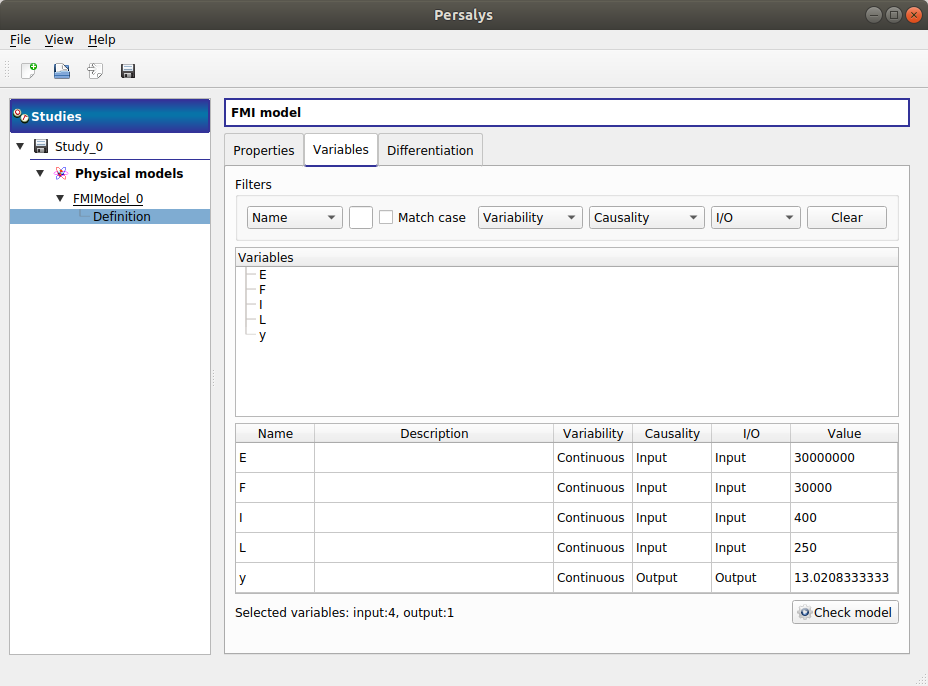This screenshot has height=686, width=928.
Task: Enable the Match case checkbox
Action: click(386, 217)
